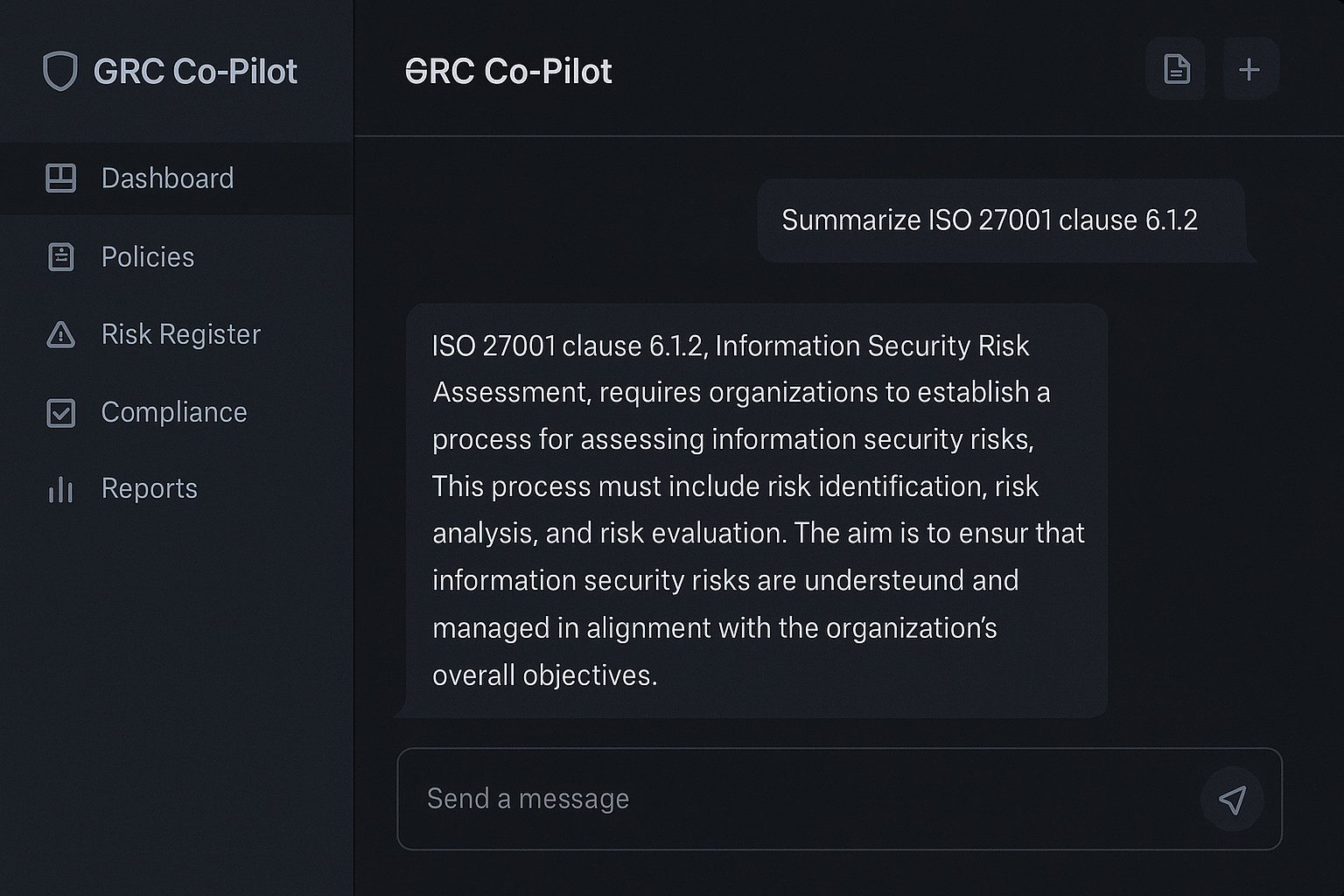1344x896 pixels.
Task: Send message with paper plane button
Action: (1232, 800)
